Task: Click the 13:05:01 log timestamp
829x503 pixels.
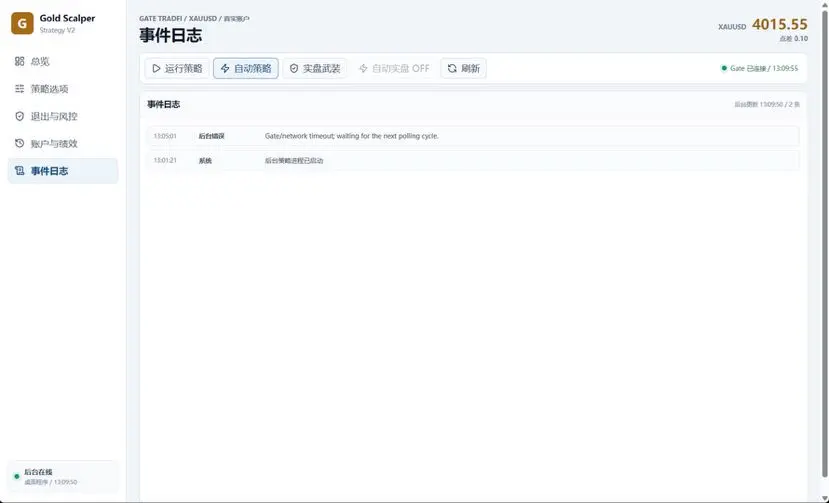Action: 165,136
